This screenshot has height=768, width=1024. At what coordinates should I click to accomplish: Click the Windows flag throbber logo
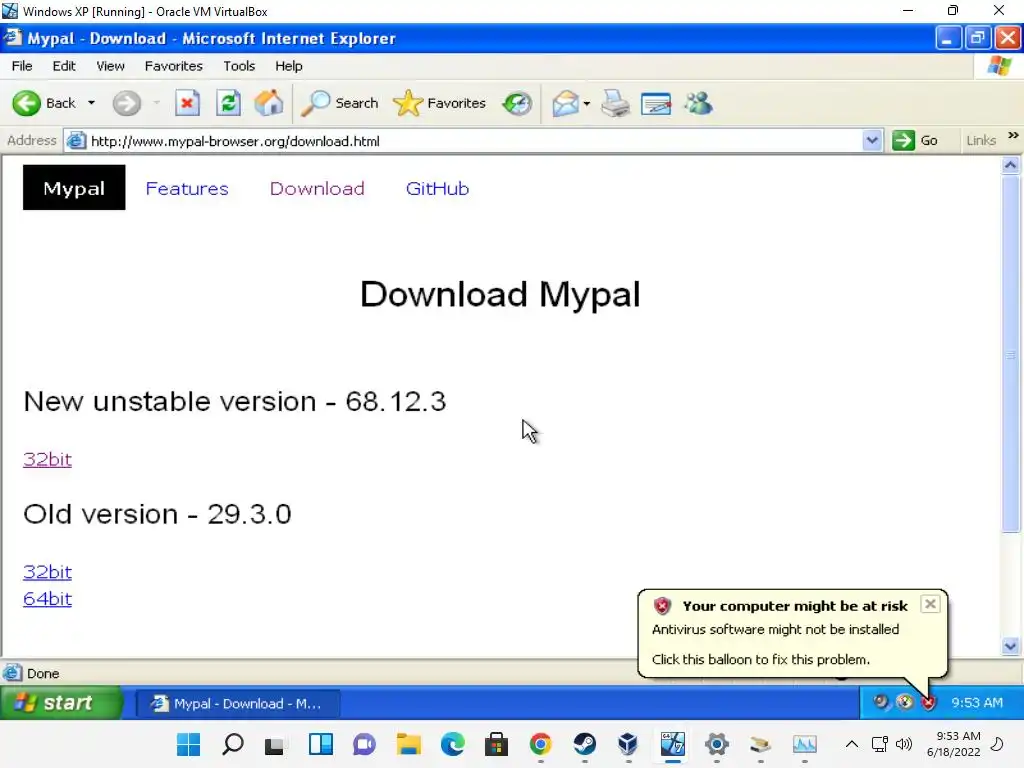1000,66
